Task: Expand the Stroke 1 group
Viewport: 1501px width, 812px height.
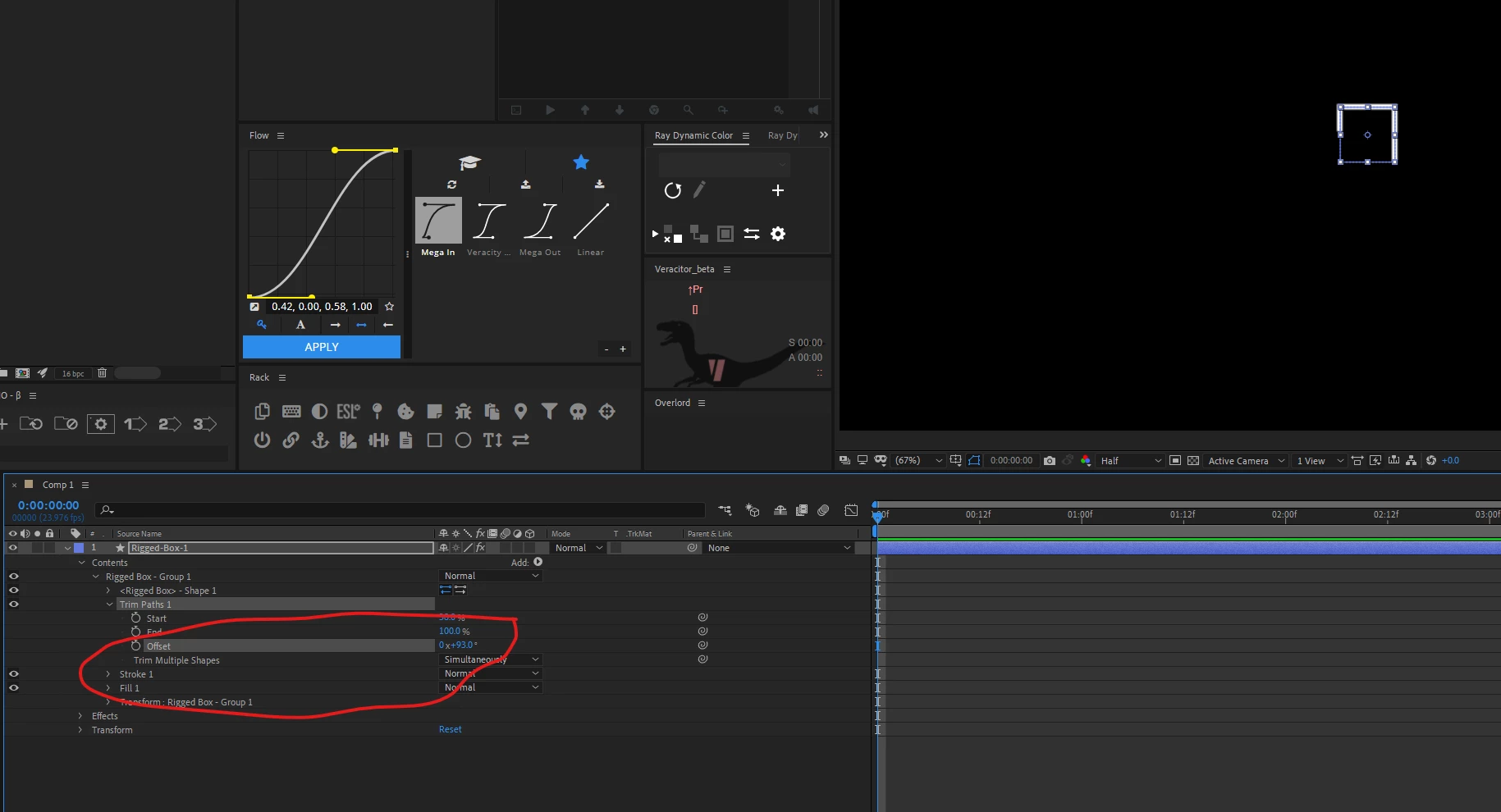Action: 108,674
